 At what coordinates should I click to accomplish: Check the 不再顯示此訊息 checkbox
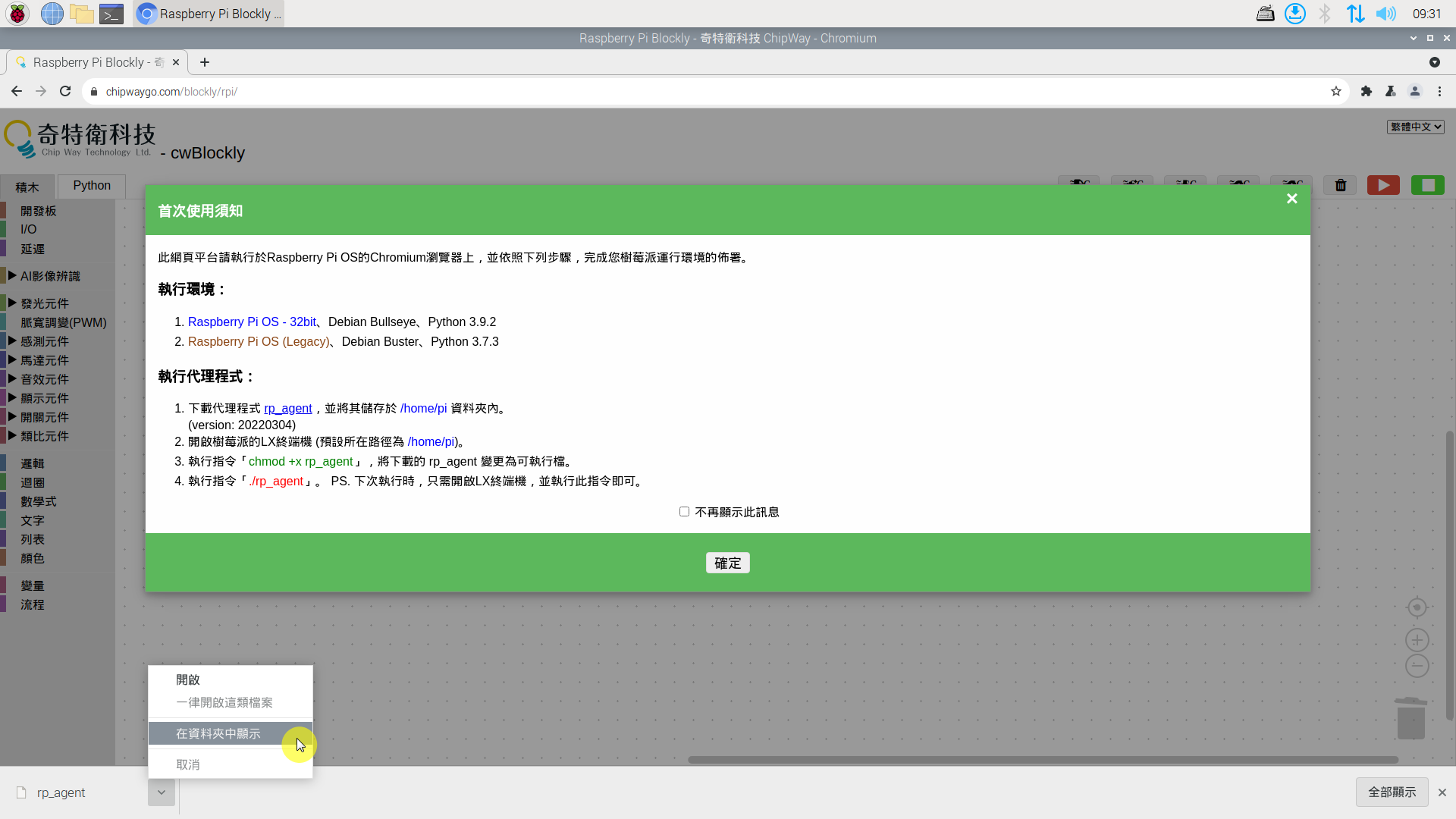(x=684, y=512)
